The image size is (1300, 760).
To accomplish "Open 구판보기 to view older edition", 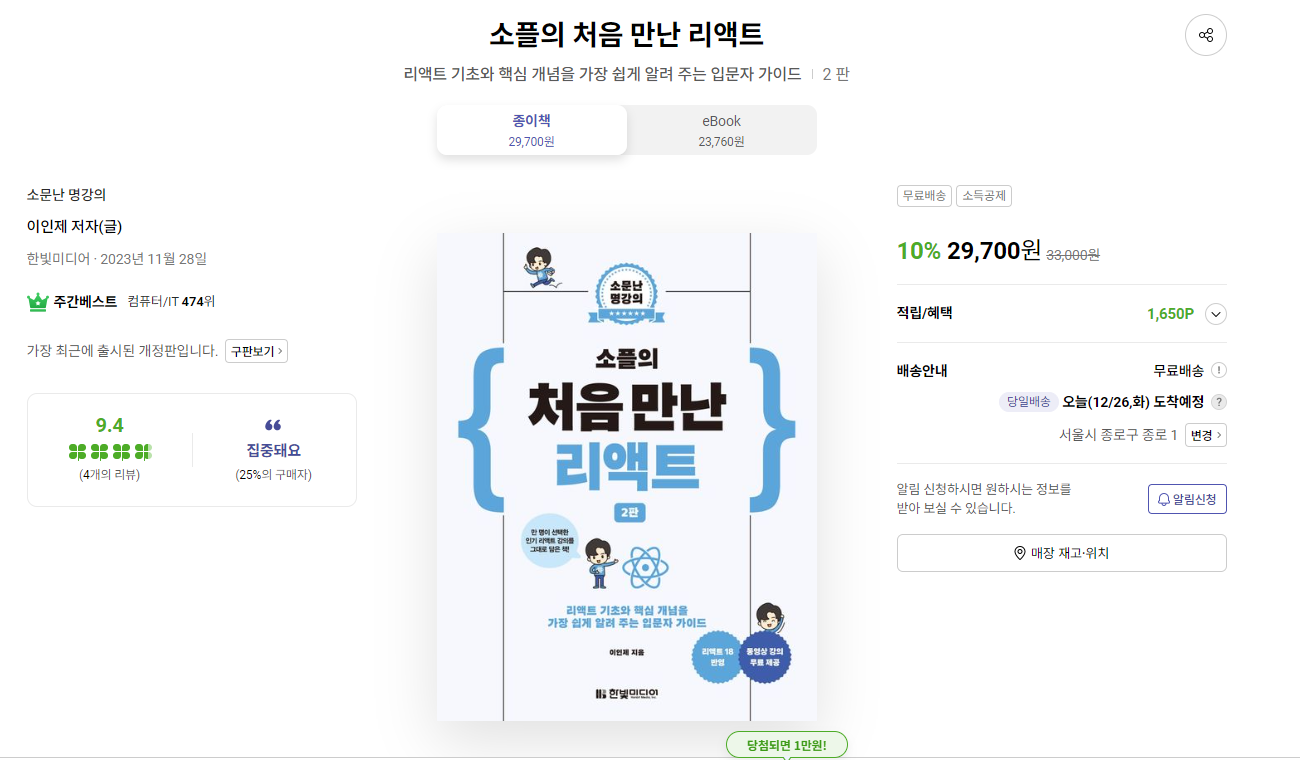I will tap(256, 351).
